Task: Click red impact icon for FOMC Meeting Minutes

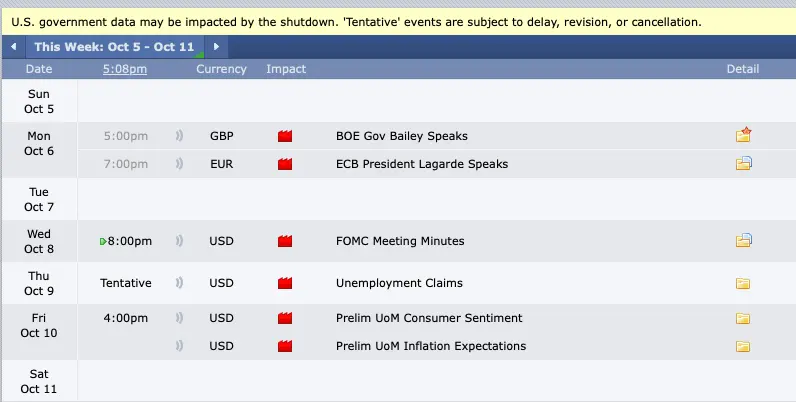Action: [285, 241]
